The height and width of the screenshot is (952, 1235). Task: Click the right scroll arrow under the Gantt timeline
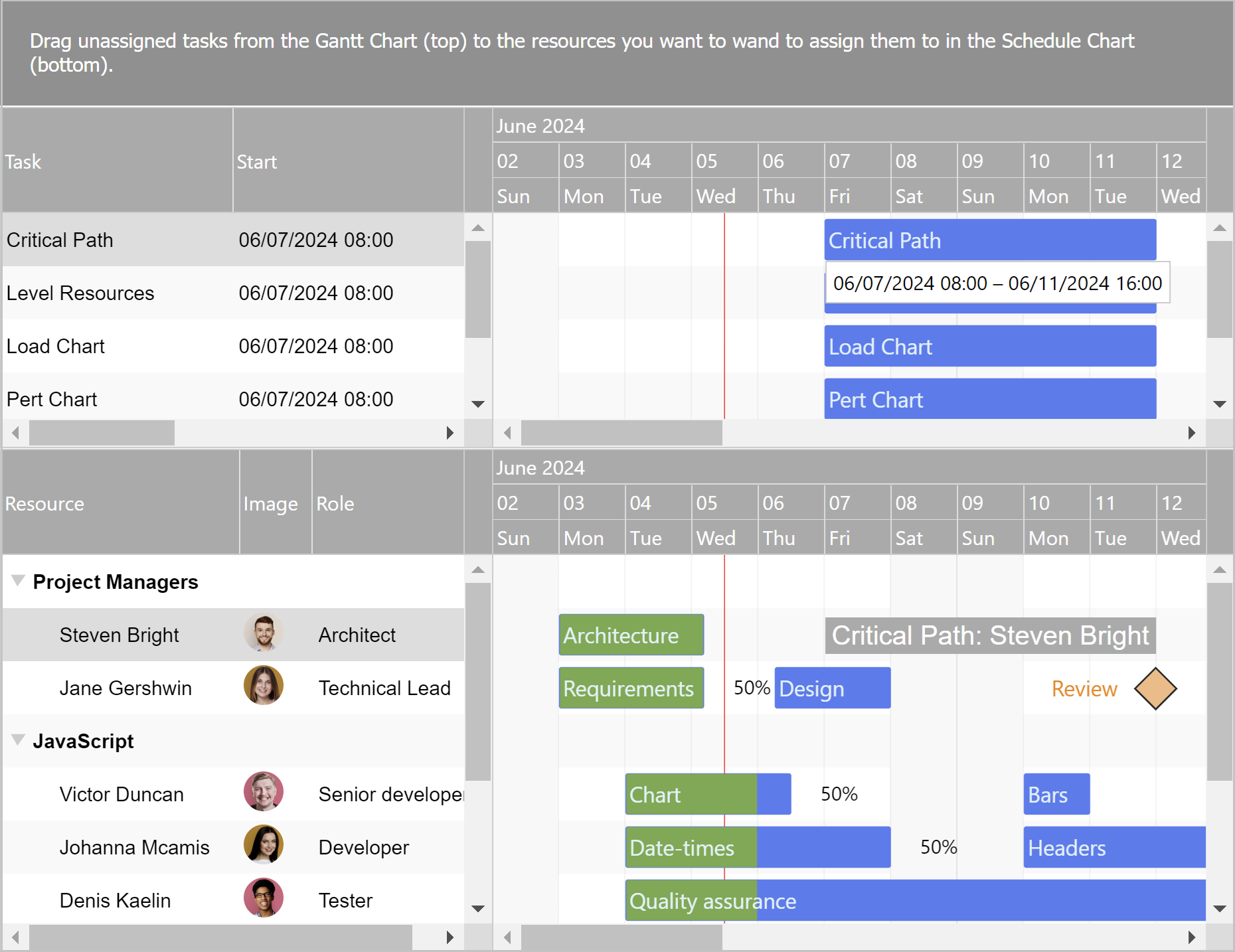(x=1191, y=433)
